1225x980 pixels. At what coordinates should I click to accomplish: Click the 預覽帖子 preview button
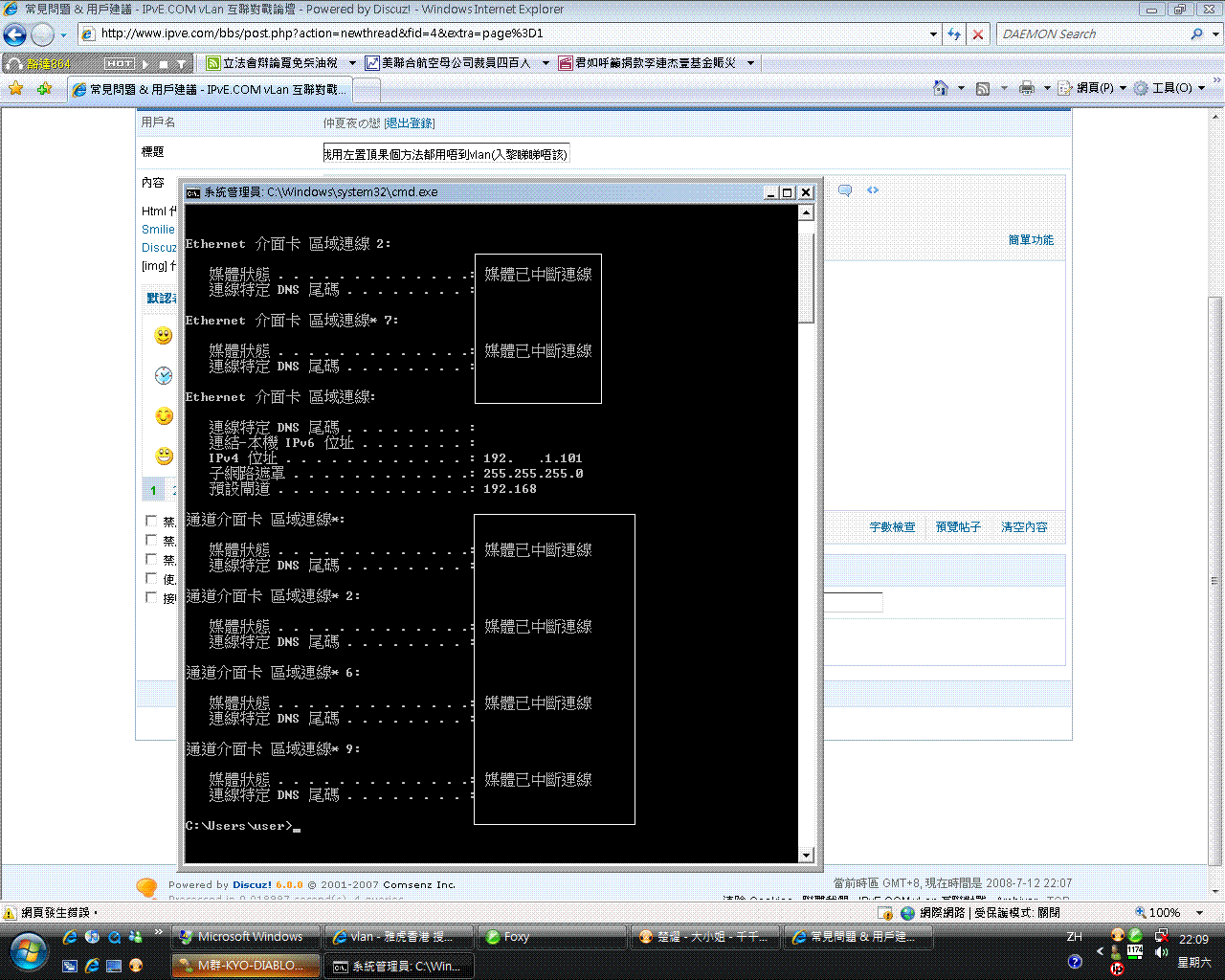click(x=957, y=526)
